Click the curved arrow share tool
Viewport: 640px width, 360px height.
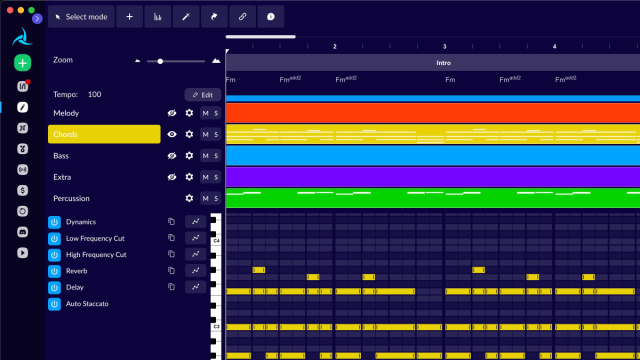point(214,17)
